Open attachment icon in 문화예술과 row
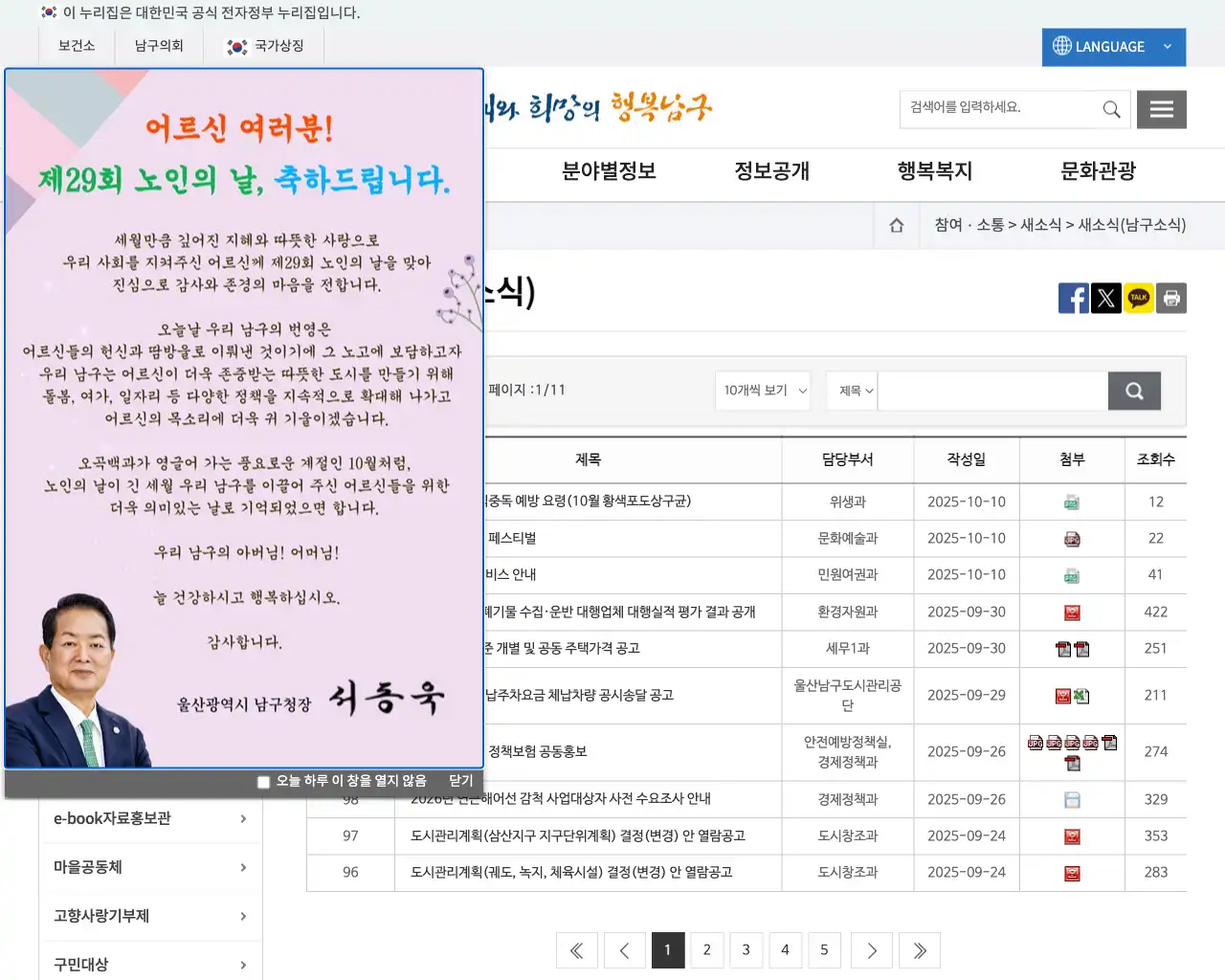The image size is (1225, 980). coord(1072,539)
